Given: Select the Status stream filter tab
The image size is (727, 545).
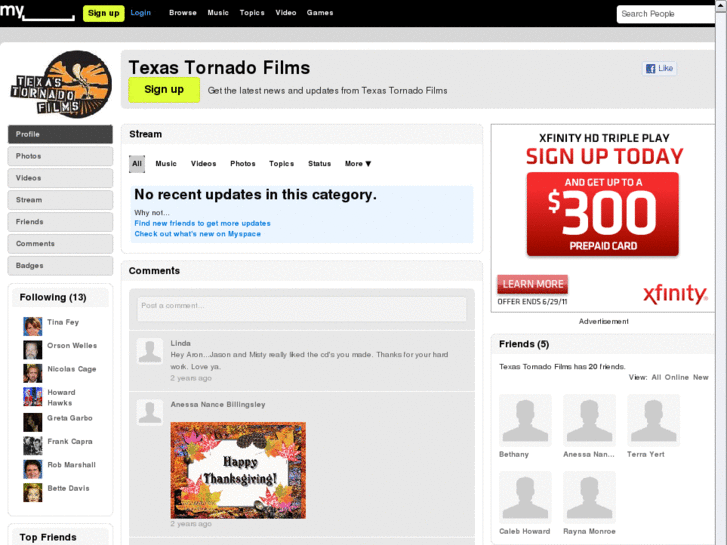Looking at the screenshot, I should pos(319,164).
